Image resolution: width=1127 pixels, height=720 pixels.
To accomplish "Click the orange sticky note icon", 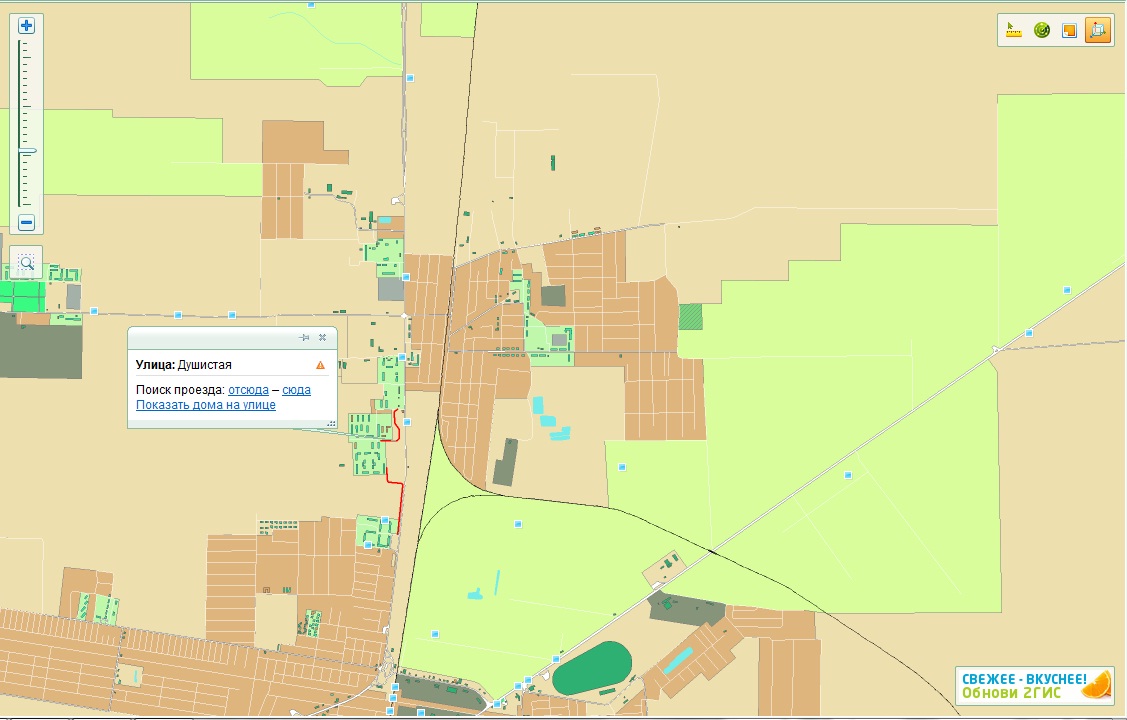I will [x=1069, y=30].
